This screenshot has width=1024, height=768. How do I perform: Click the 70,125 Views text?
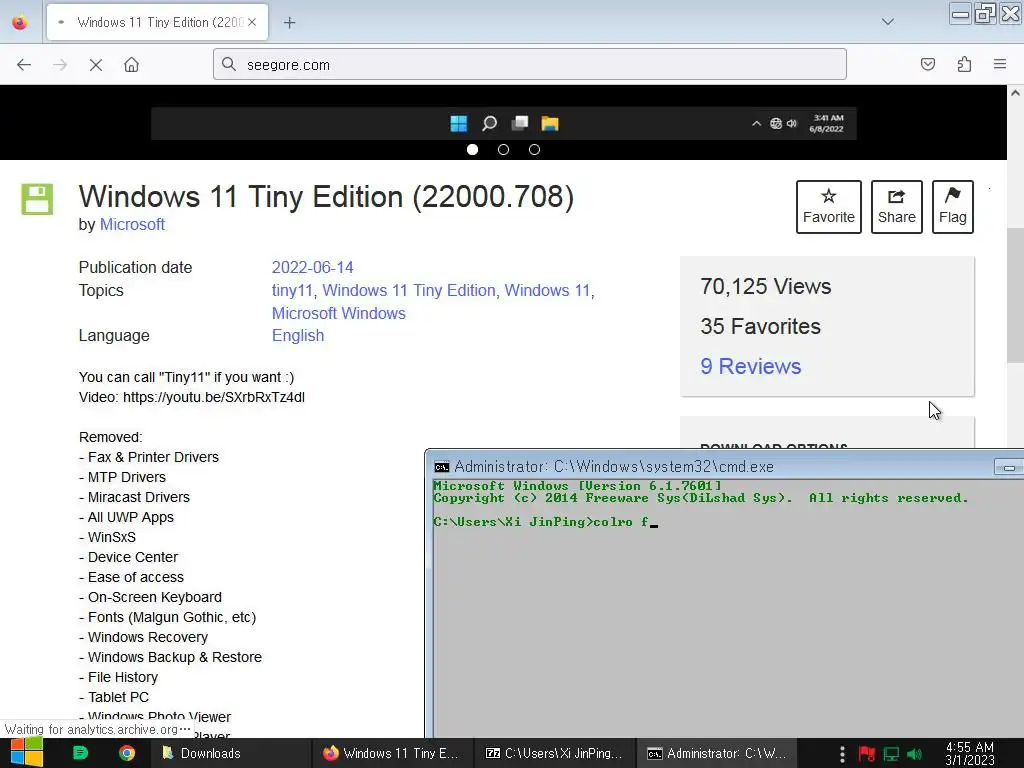pos(765,287)
